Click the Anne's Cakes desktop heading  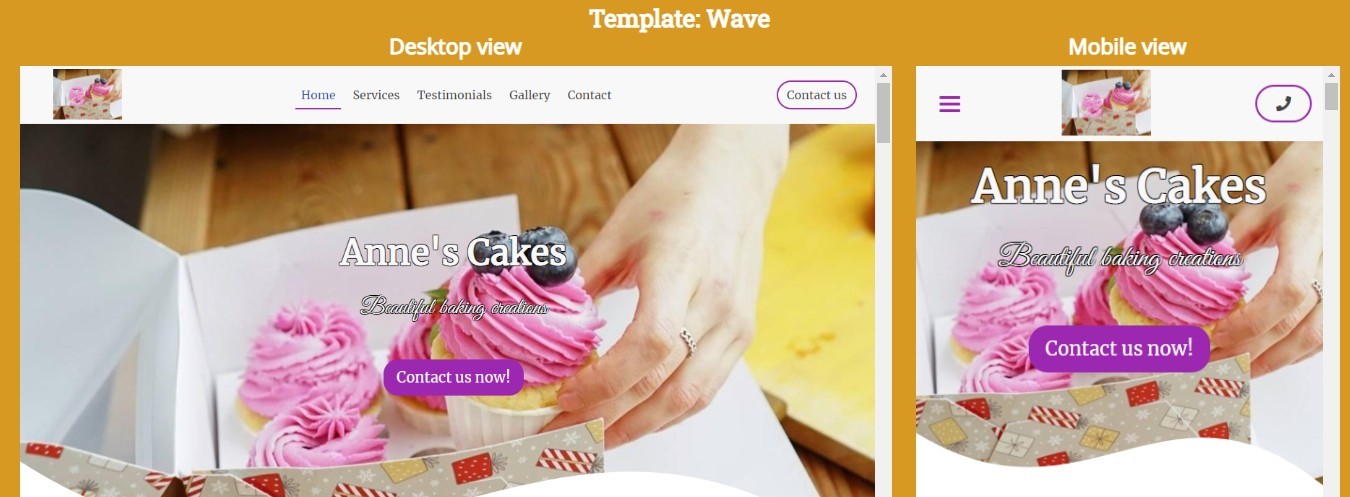[453, 252]
